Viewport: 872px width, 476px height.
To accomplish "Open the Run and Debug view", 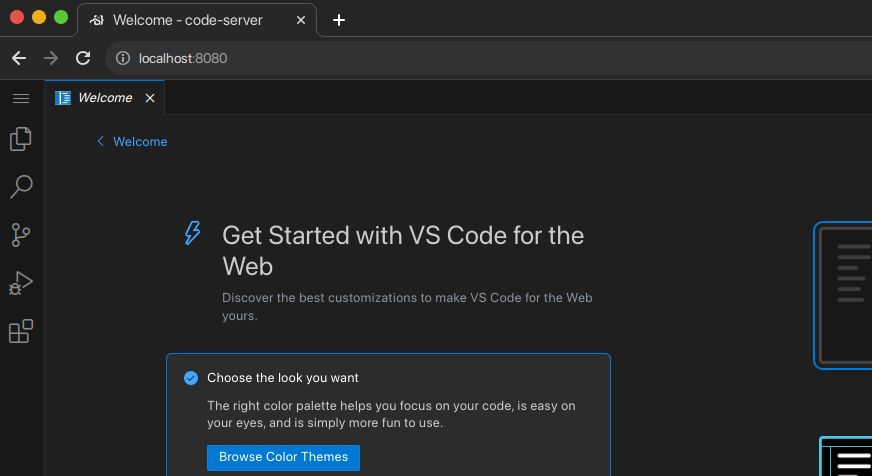I will pos(21,283).
